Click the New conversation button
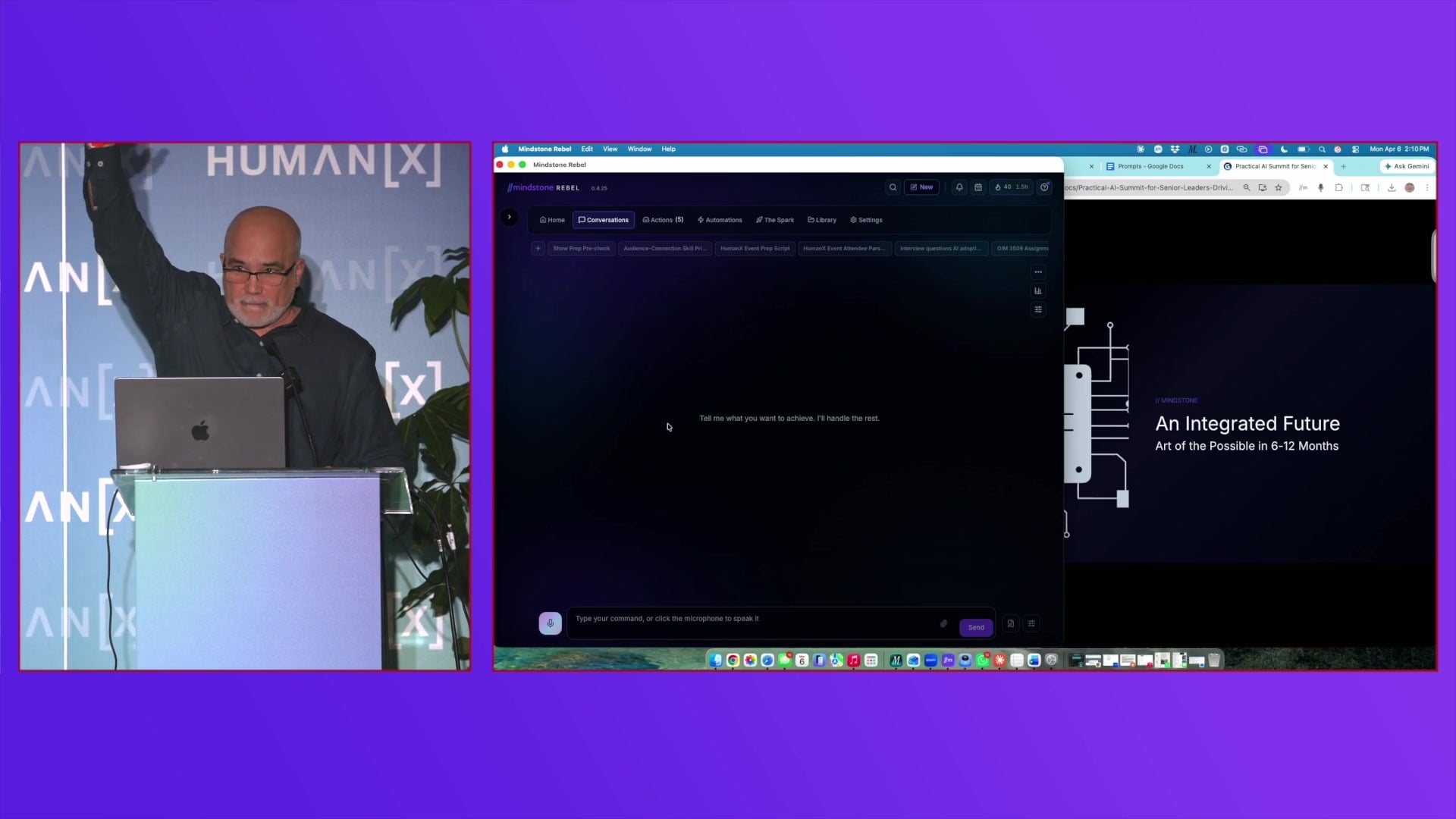The height and width of the screenshot is (819, 1456). (921, 187)
